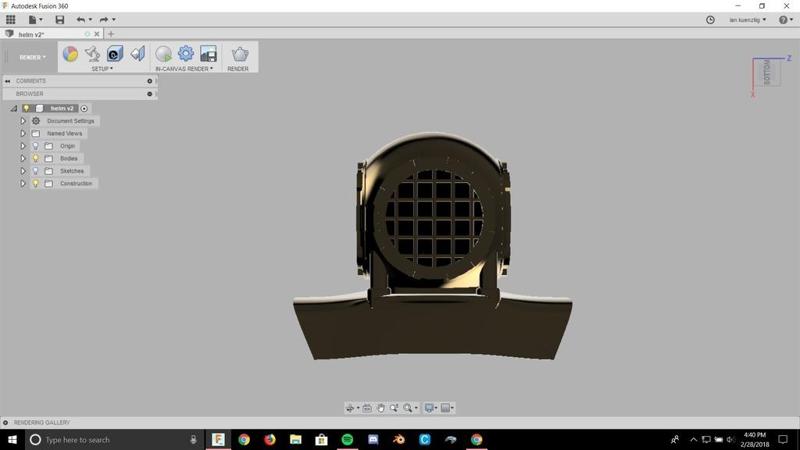This screenshot has width=800, height=450.
Task: Toggle visibility bulb of helm v2 root
Action: point(26,108)
